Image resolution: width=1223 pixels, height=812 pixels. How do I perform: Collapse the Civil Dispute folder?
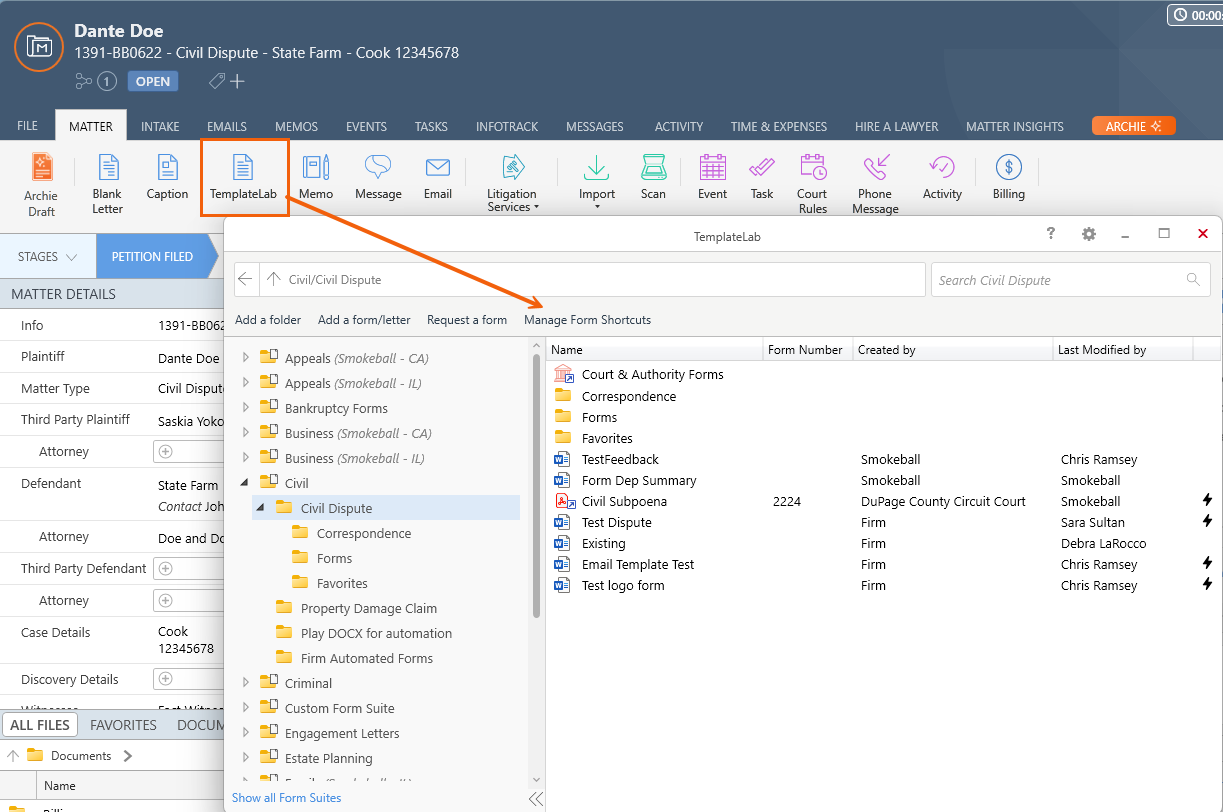click(x=261, y=508)
